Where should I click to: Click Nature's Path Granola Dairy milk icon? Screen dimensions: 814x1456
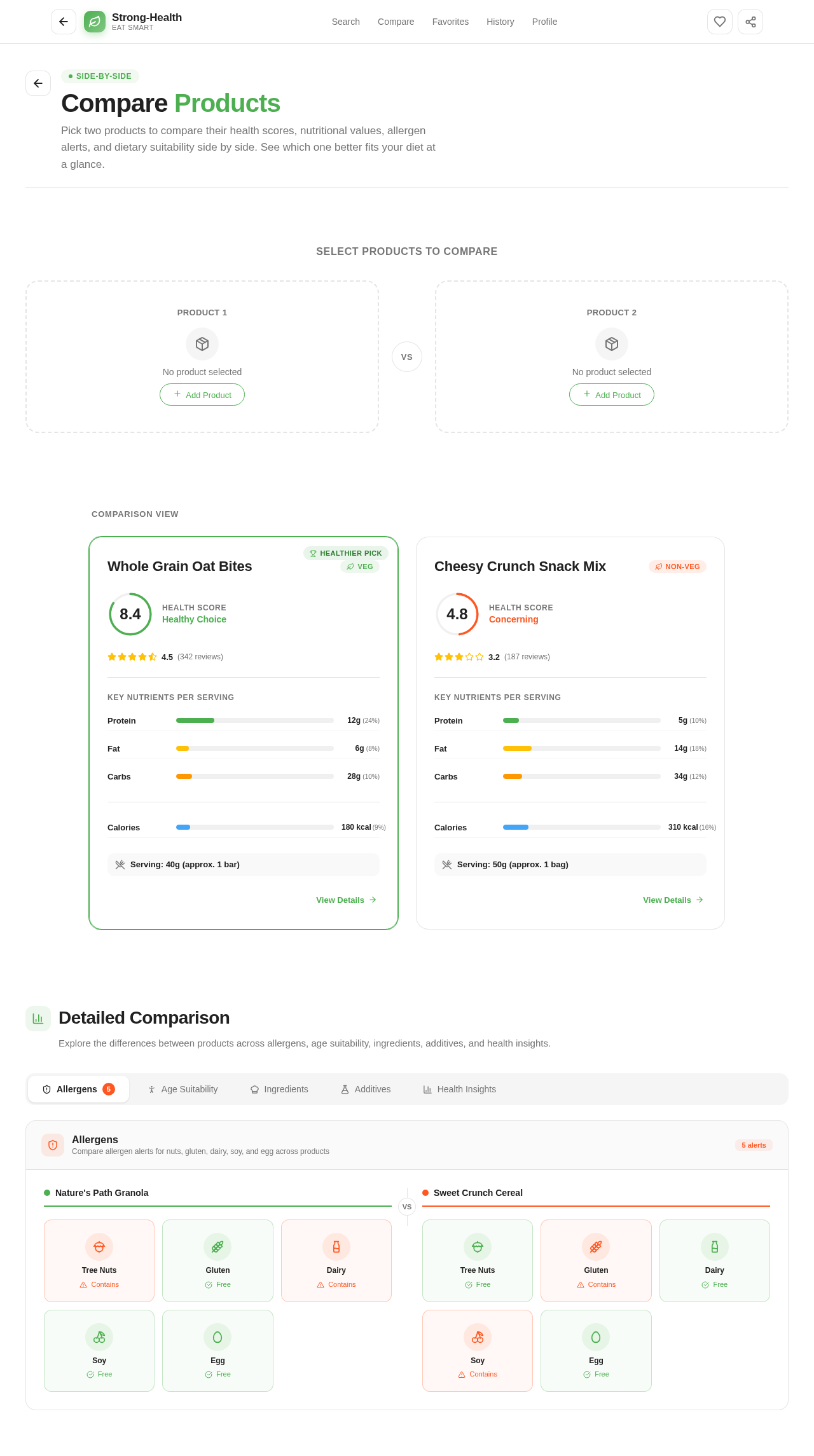pos(336,1247)
